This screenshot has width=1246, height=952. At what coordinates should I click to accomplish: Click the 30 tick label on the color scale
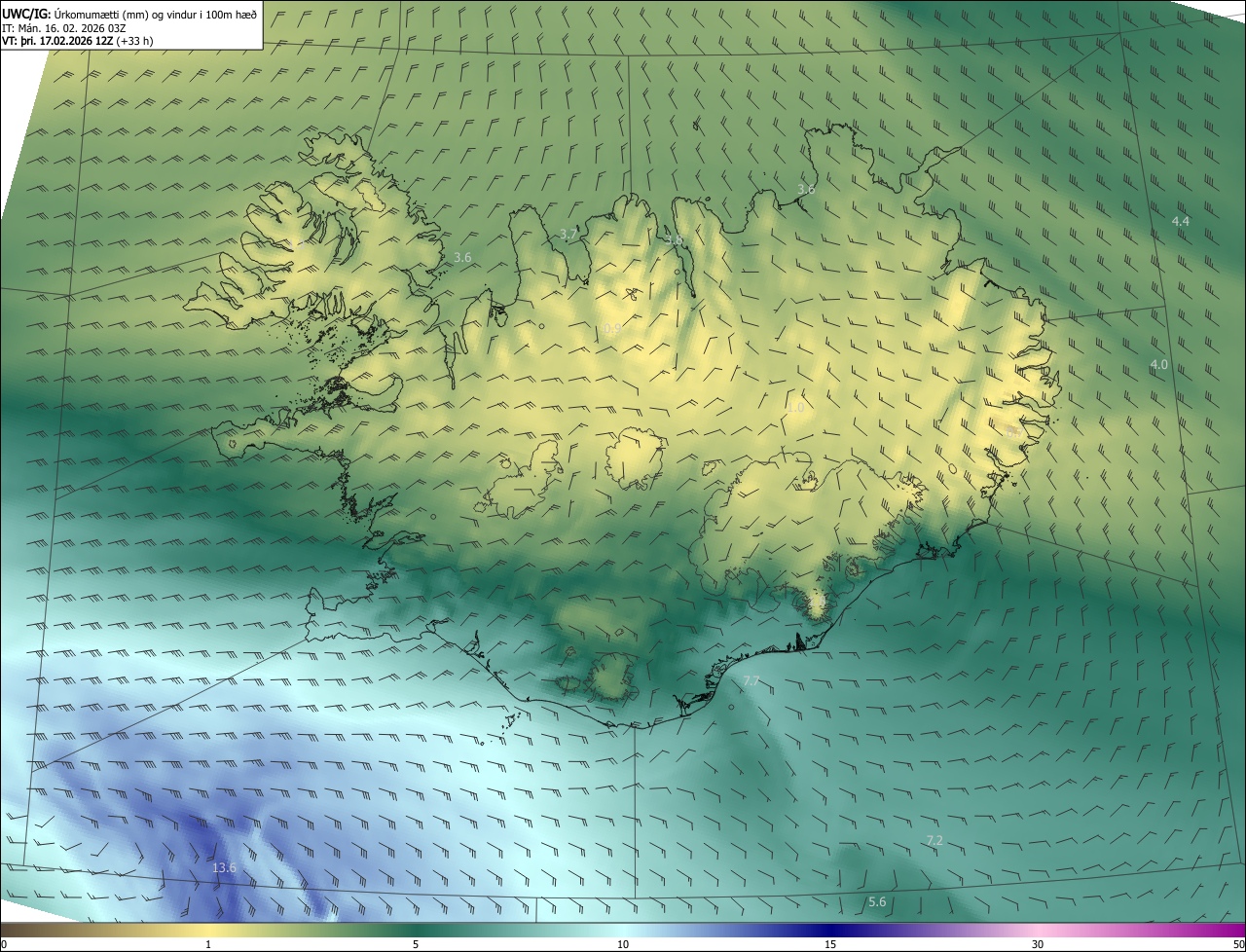1038,944
